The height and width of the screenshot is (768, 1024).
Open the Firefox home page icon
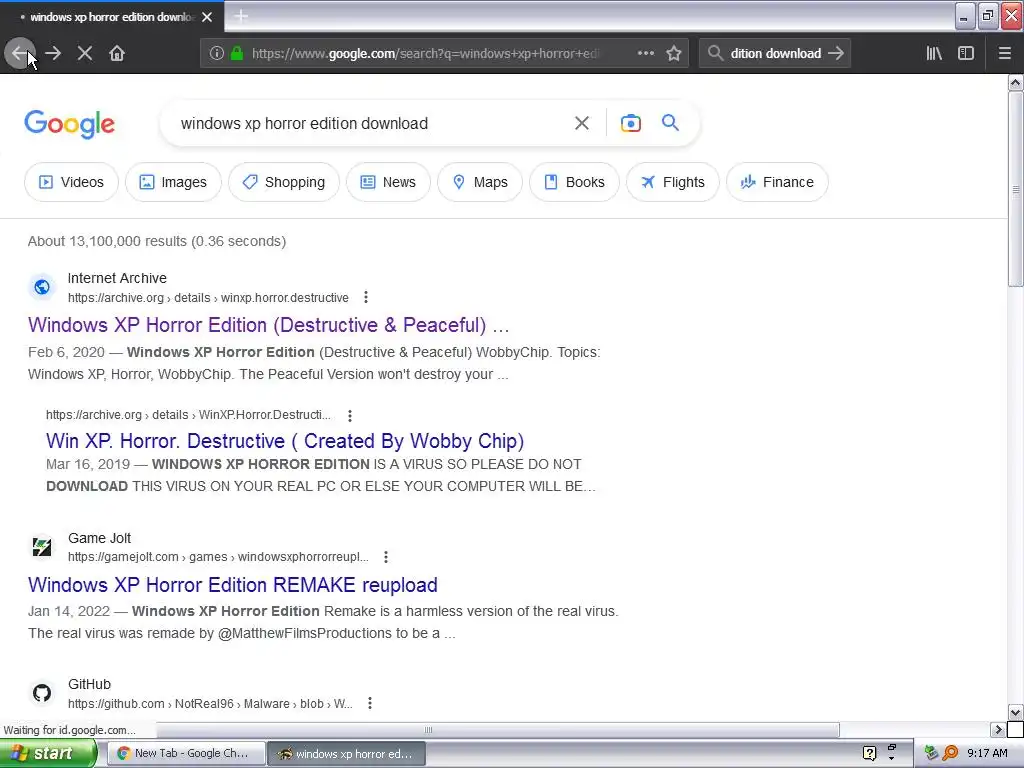[117, 53]
